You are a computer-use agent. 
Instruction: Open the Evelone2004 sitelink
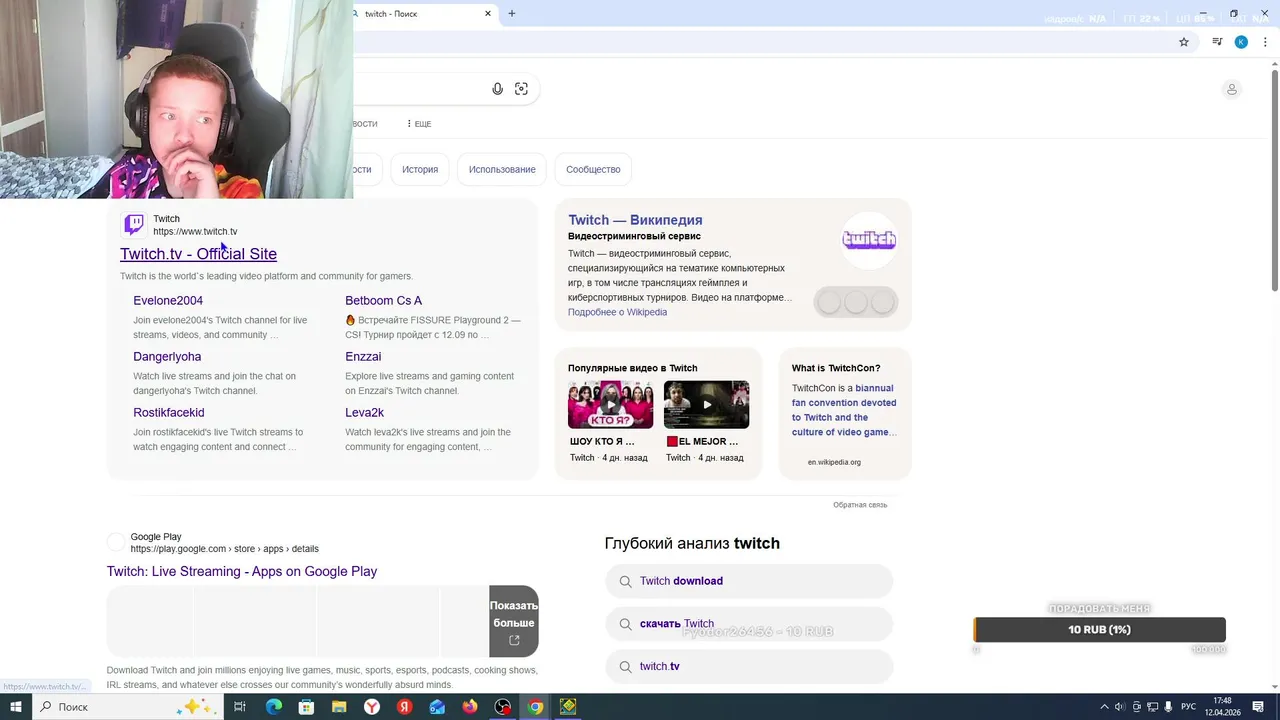click(x=168, y=300)
